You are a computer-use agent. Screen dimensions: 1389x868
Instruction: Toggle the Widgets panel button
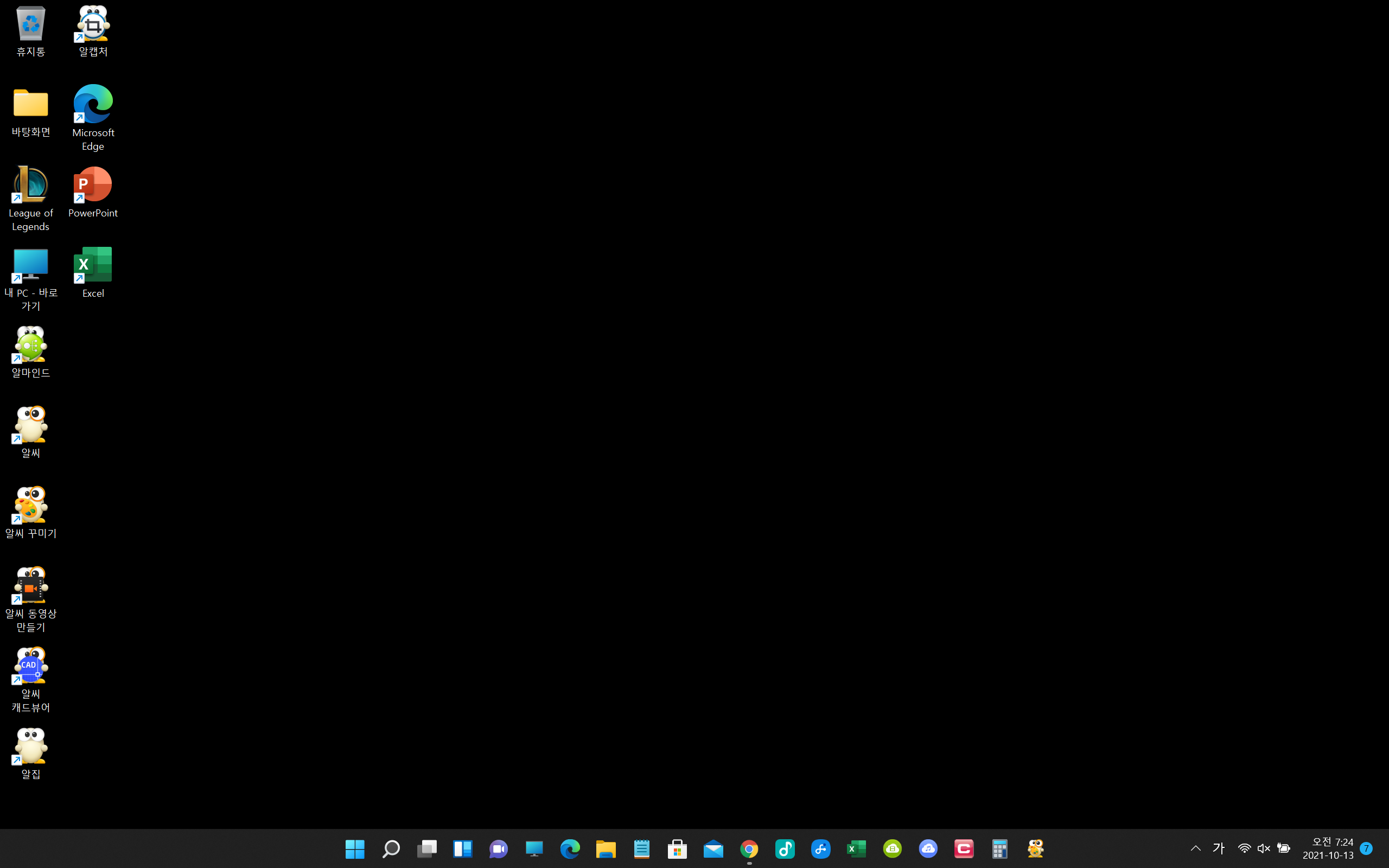[x=463, y=848]
